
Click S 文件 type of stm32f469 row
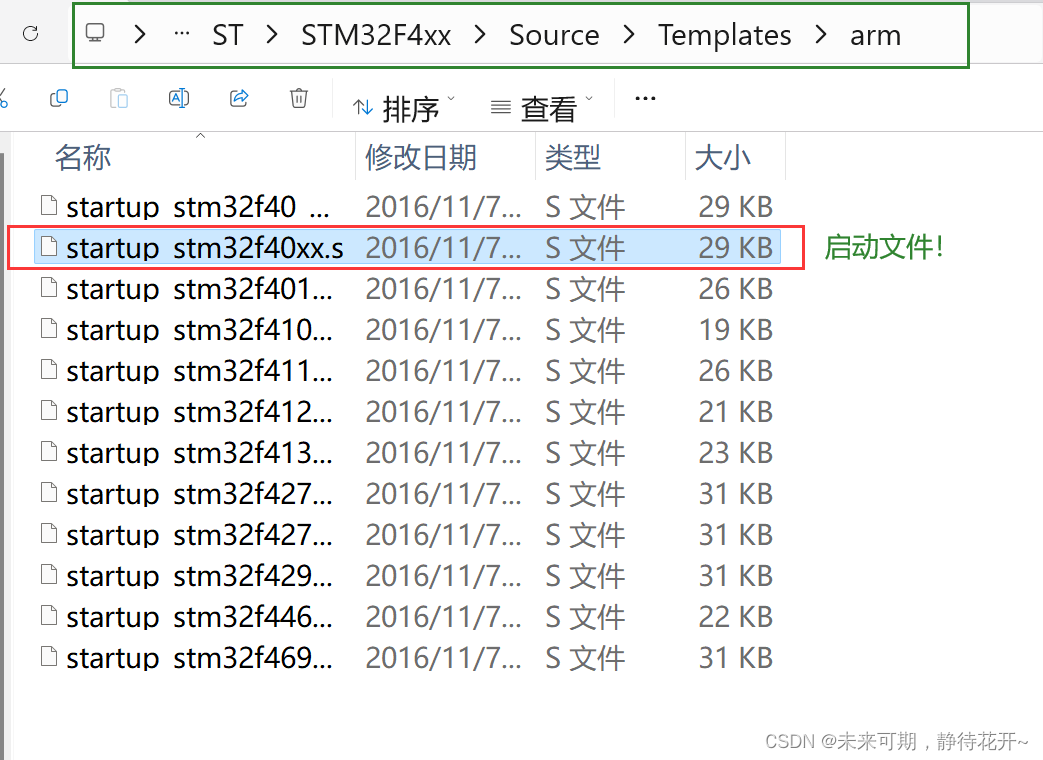coord(585,658)
